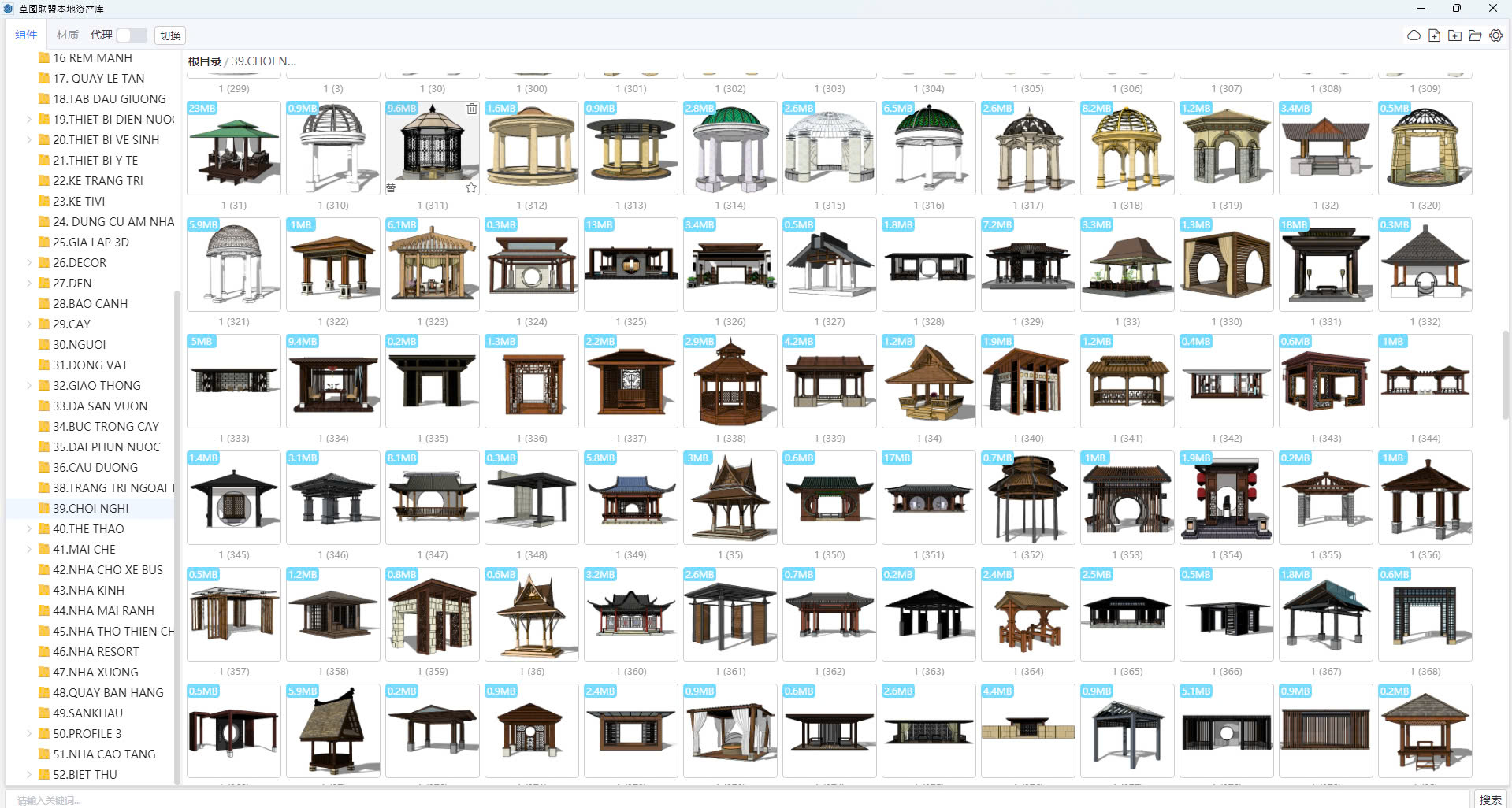Expand the 26.DECOR folder
Image resolution: width=1512 pixels, height=808 pixels.
[29, 262]
